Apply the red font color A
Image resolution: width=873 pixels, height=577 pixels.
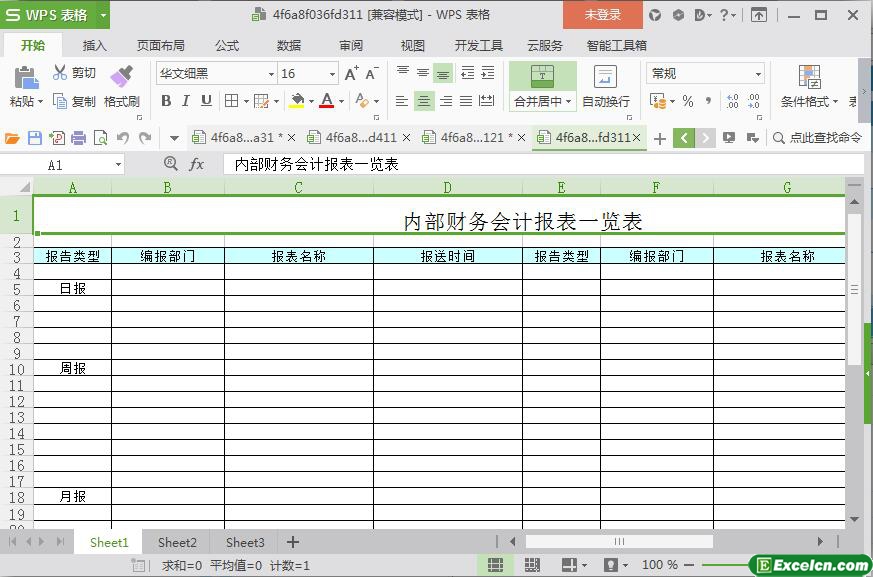[327, 101]
